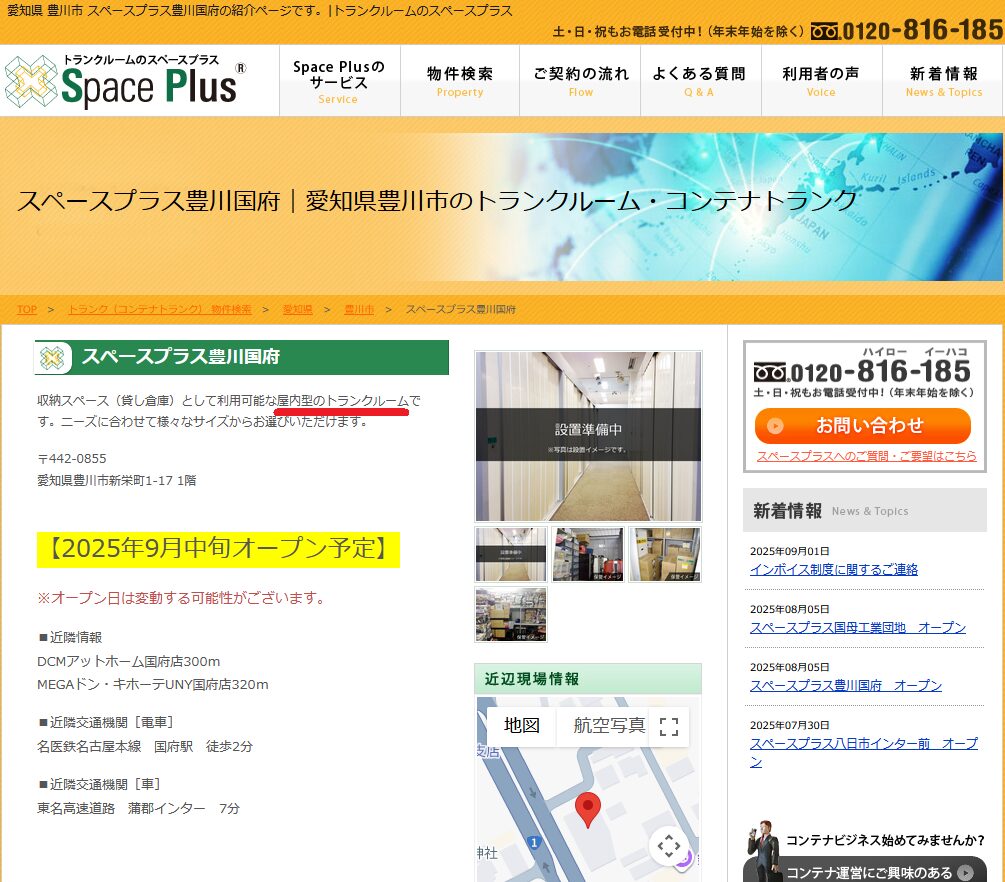Click 東名高速道路 蒲郡インター 7分 text
The width and height of the screenshot is (1005, 882).
click(x=138, y=808)
